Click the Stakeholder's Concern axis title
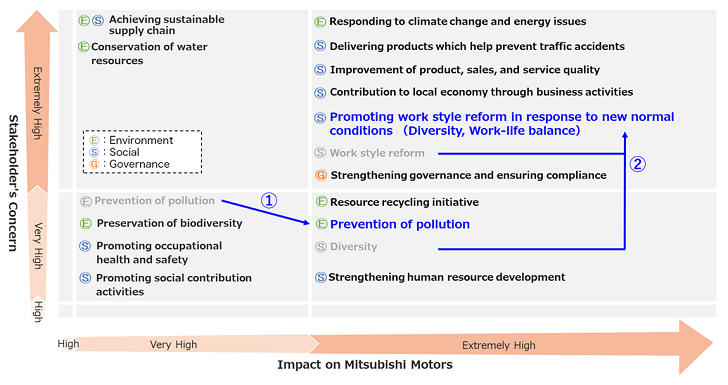Image resolution: width=728 pixels, height=385 pixels. pyautogui.click(x=13, y=183)
